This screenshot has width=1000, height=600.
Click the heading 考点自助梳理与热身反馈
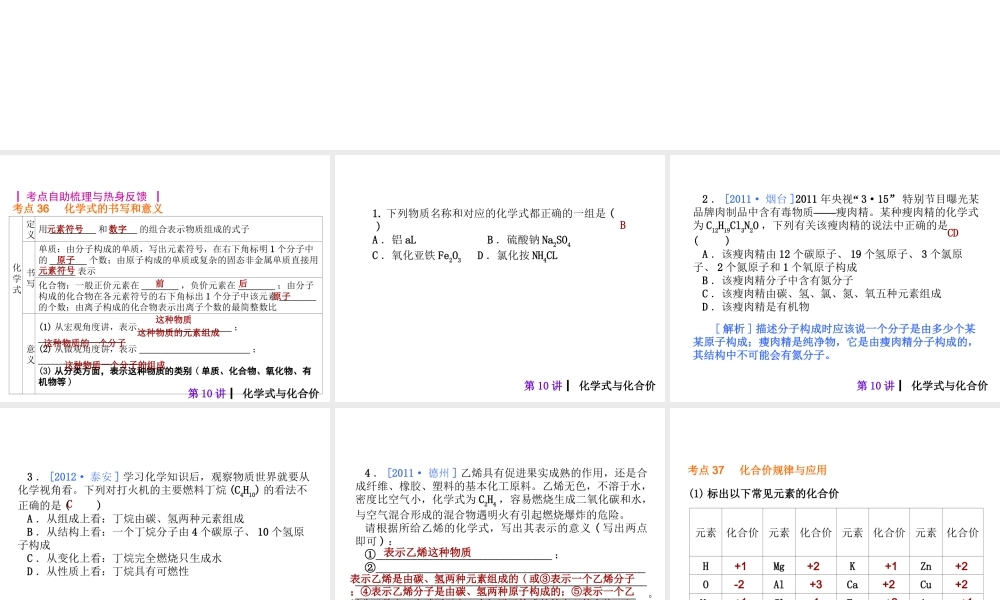[87, 196]
